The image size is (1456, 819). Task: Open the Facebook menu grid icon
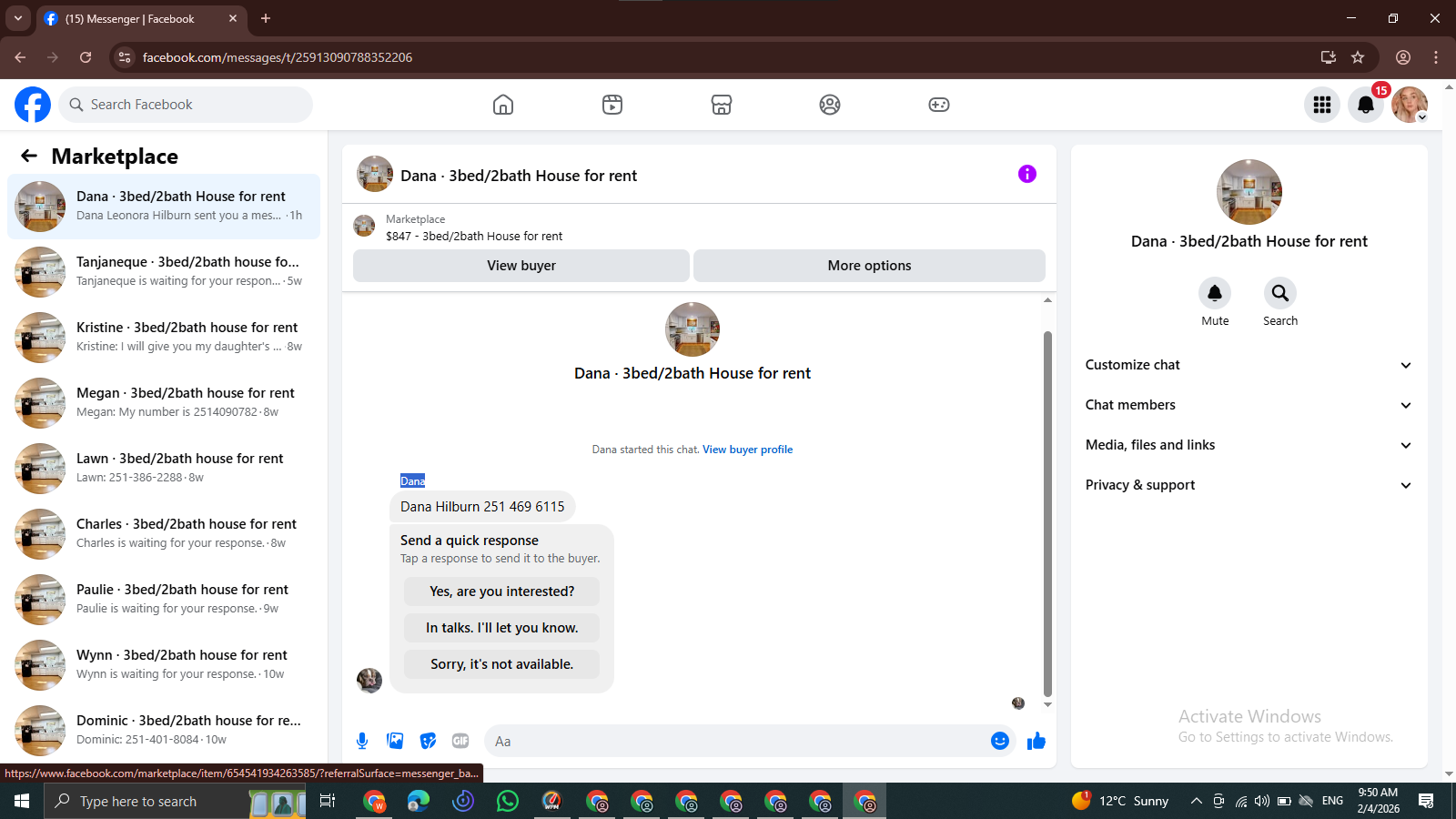1322,105
